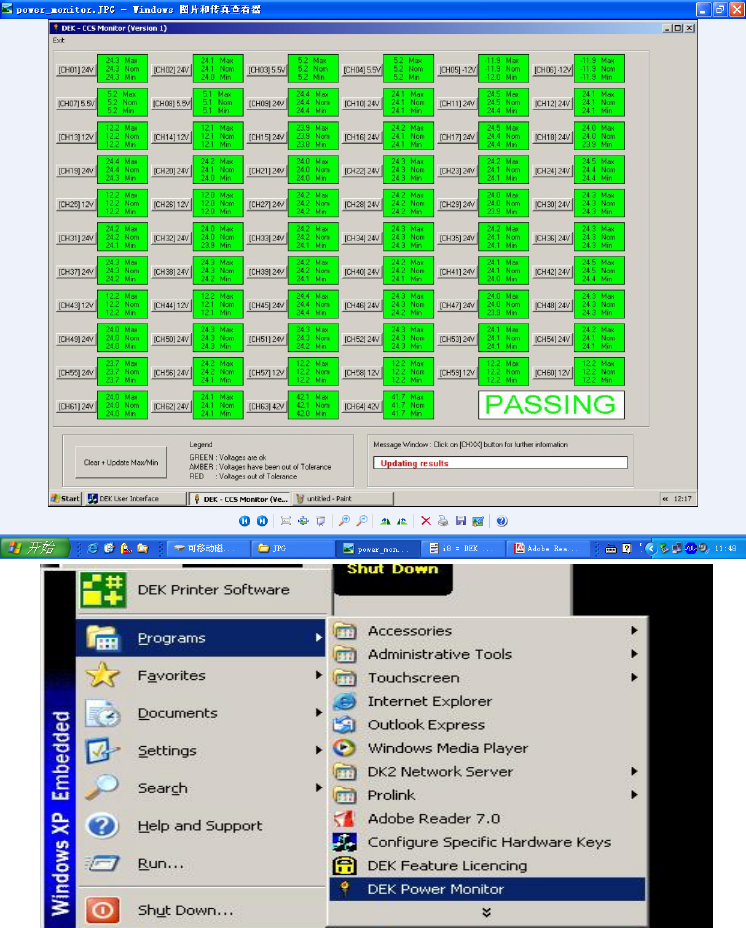
Task: Click the save floppy disk icon
Action: click(x=460, y=521)
